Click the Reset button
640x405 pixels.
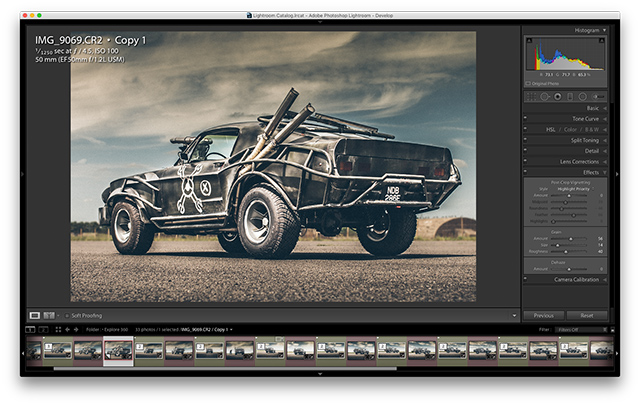587,315
